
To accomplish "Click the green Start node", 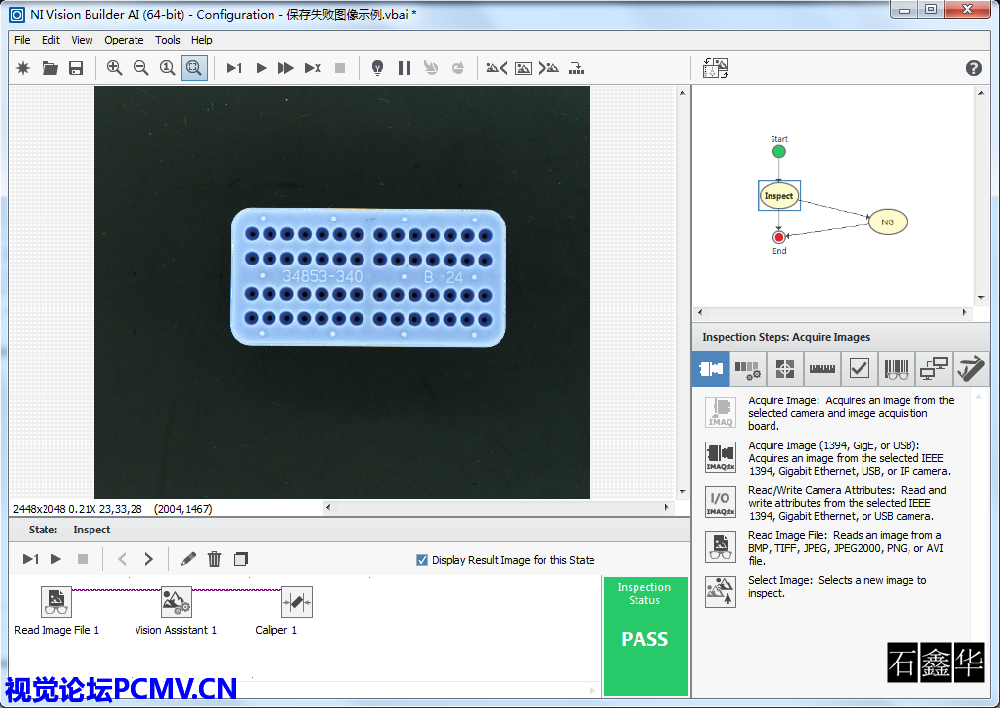I will tap(779, 152).
